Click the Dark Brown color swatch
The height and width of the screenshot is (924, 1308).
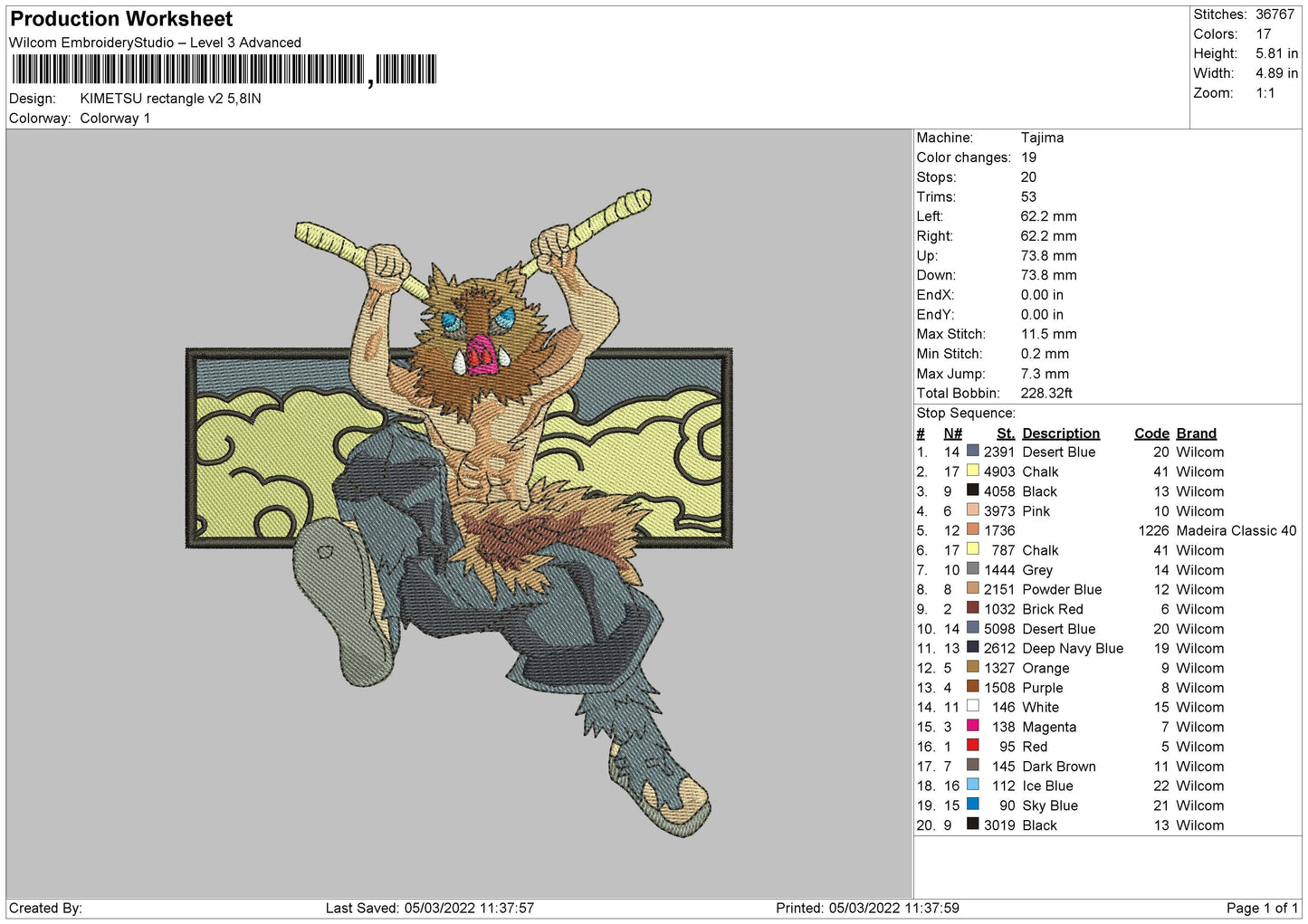click(973, 765)
